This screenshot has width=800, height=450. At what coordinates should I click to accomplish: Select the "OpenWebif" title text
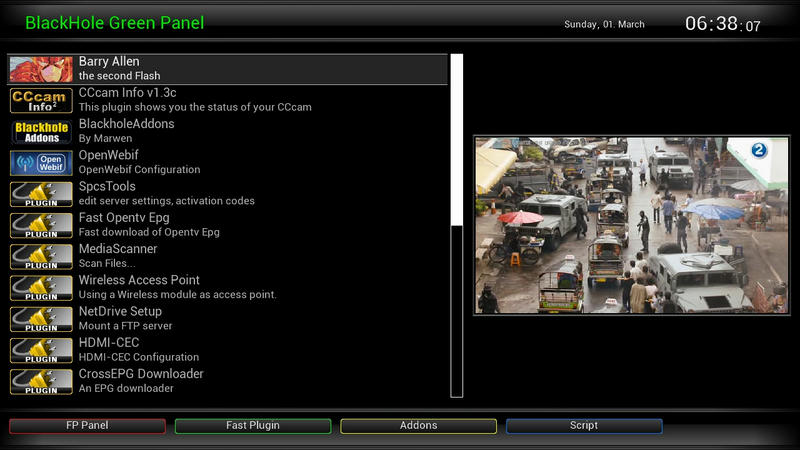pos(108,155)
